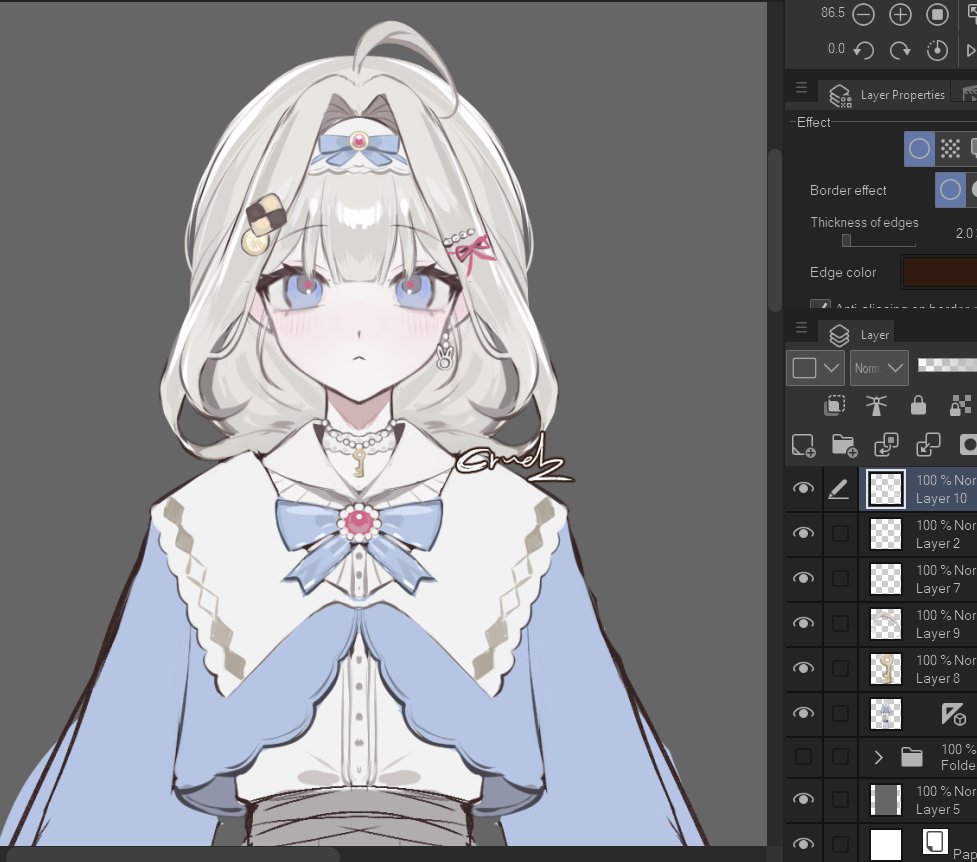Viewport: 977px width, 862px height.
Task: Hide the 3D layer using its eye icon
Action: click(803, 712)
